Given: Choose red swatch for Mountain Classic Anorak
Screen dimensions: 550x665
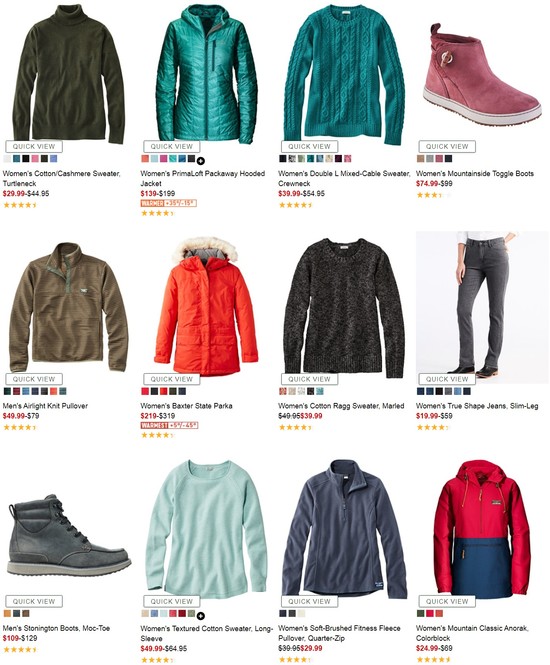Looking at the screenshot, I should click(430, 613).
